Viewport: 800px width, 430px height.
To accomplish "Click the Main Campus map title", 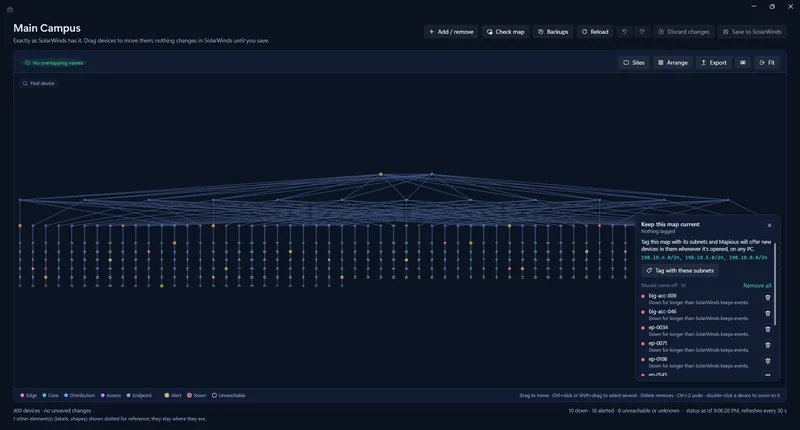I will tap(47, 28).
